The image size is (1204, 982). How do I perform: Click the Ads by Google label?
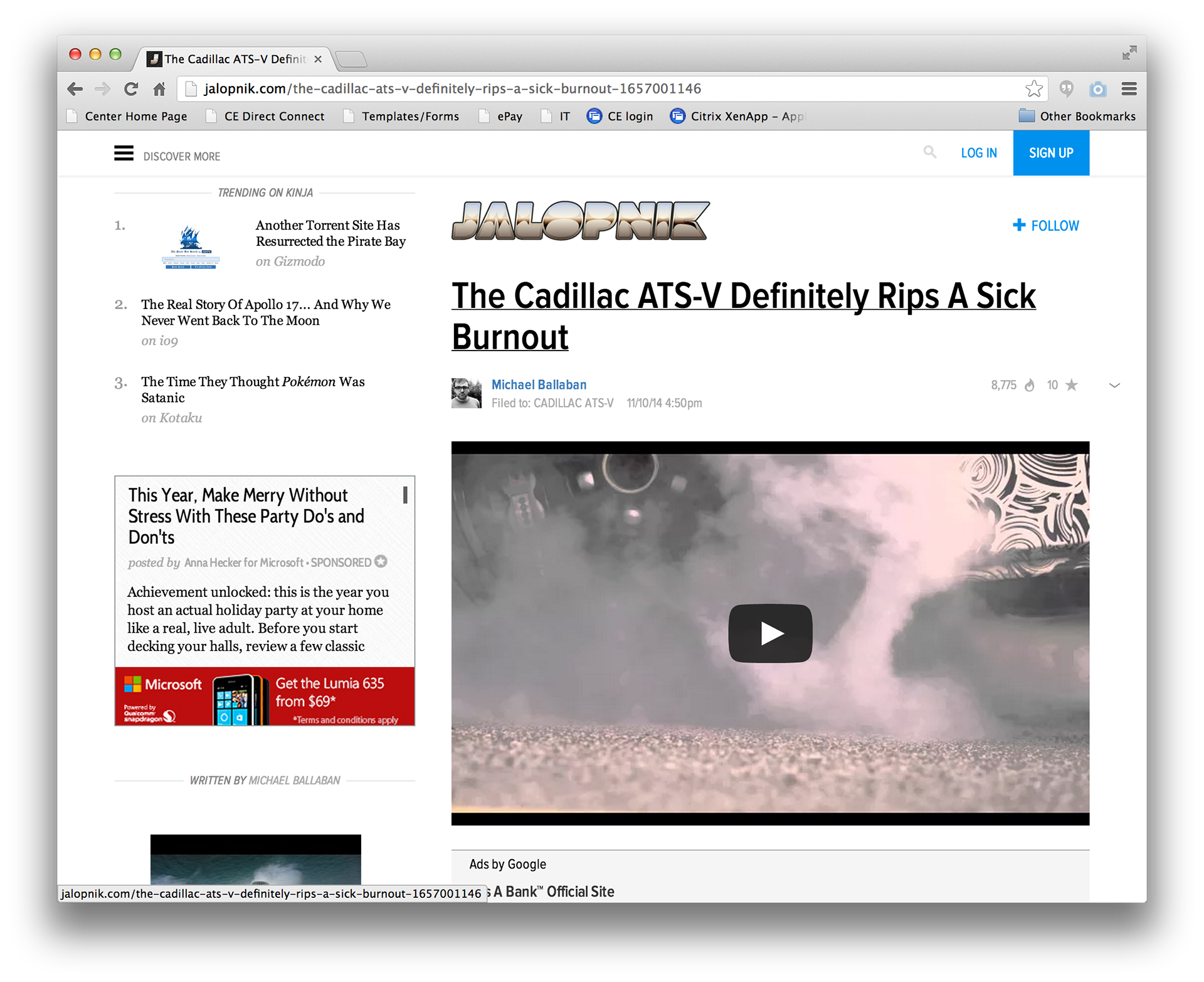[507, 864]
